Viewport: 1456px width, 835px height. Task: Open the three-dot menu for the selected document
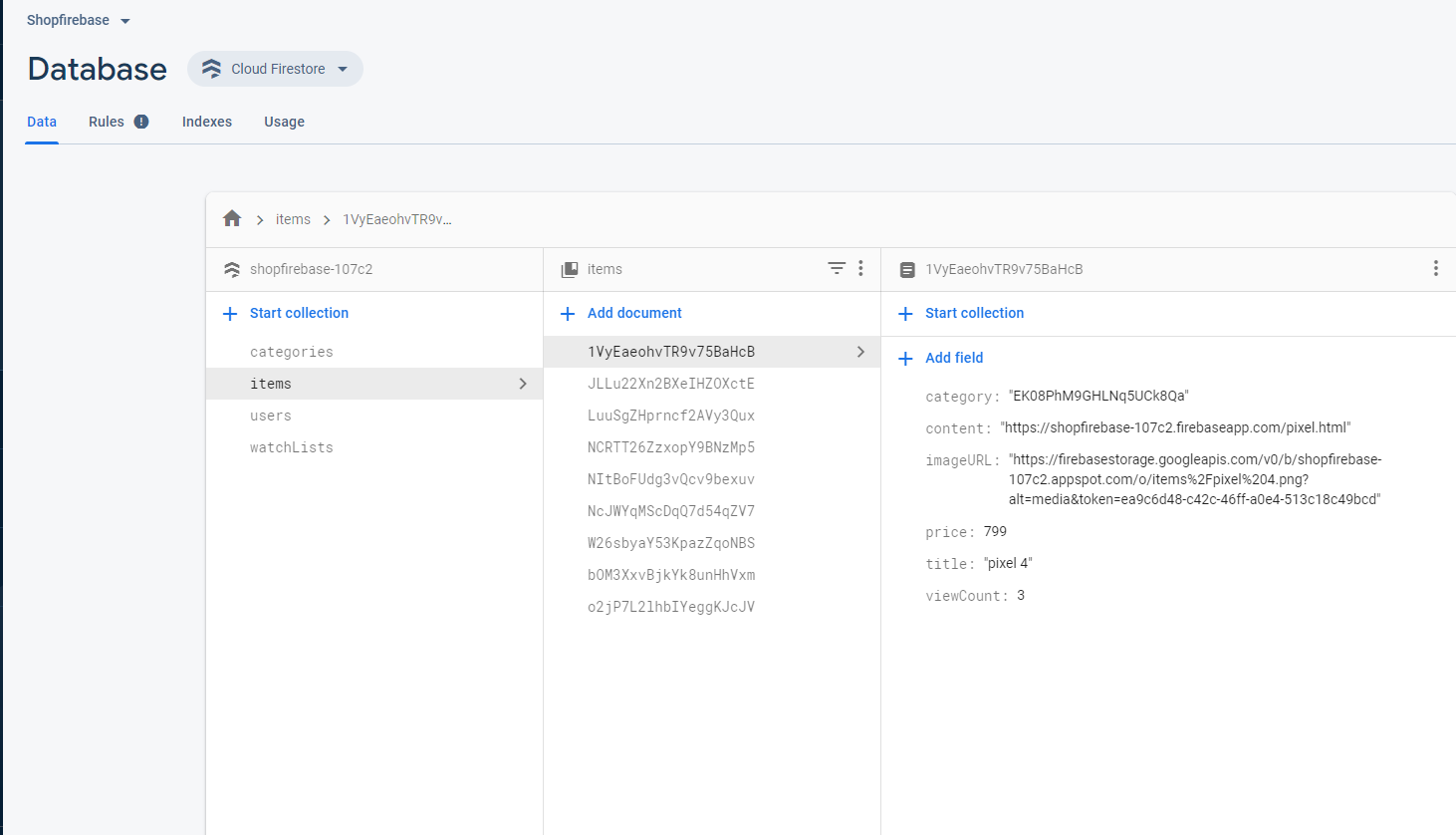[1435, 268]
